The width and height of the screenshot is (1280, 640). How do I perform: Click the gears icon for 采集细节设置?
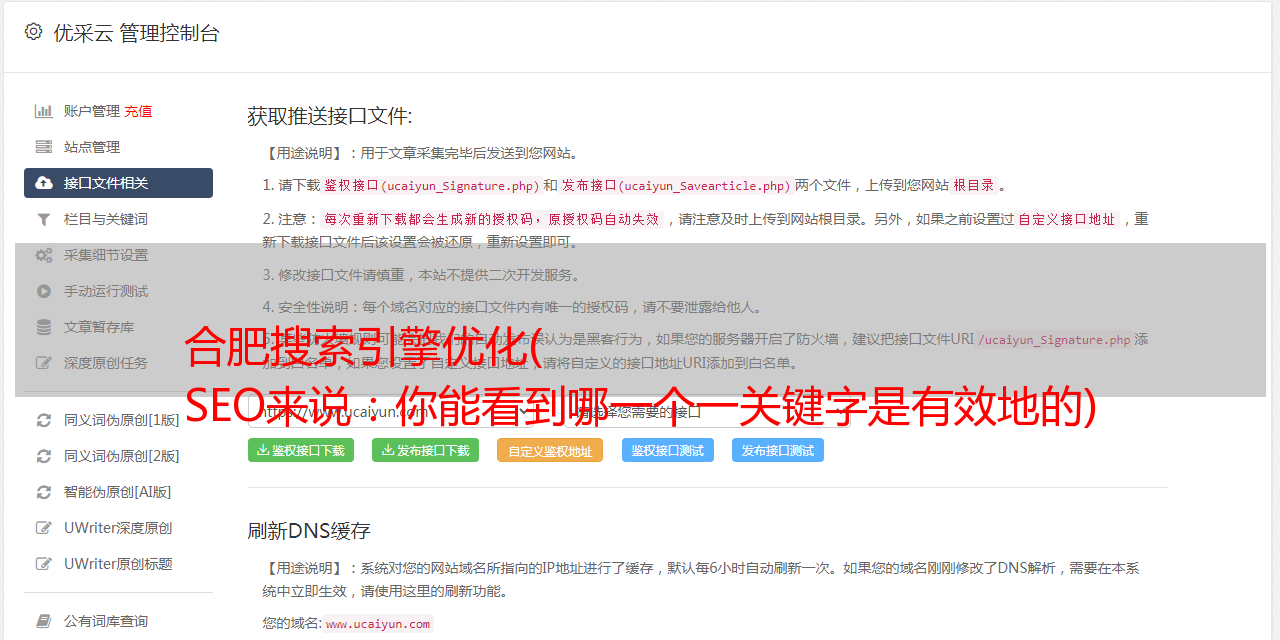pyautogui.click(x=44, y=255)
